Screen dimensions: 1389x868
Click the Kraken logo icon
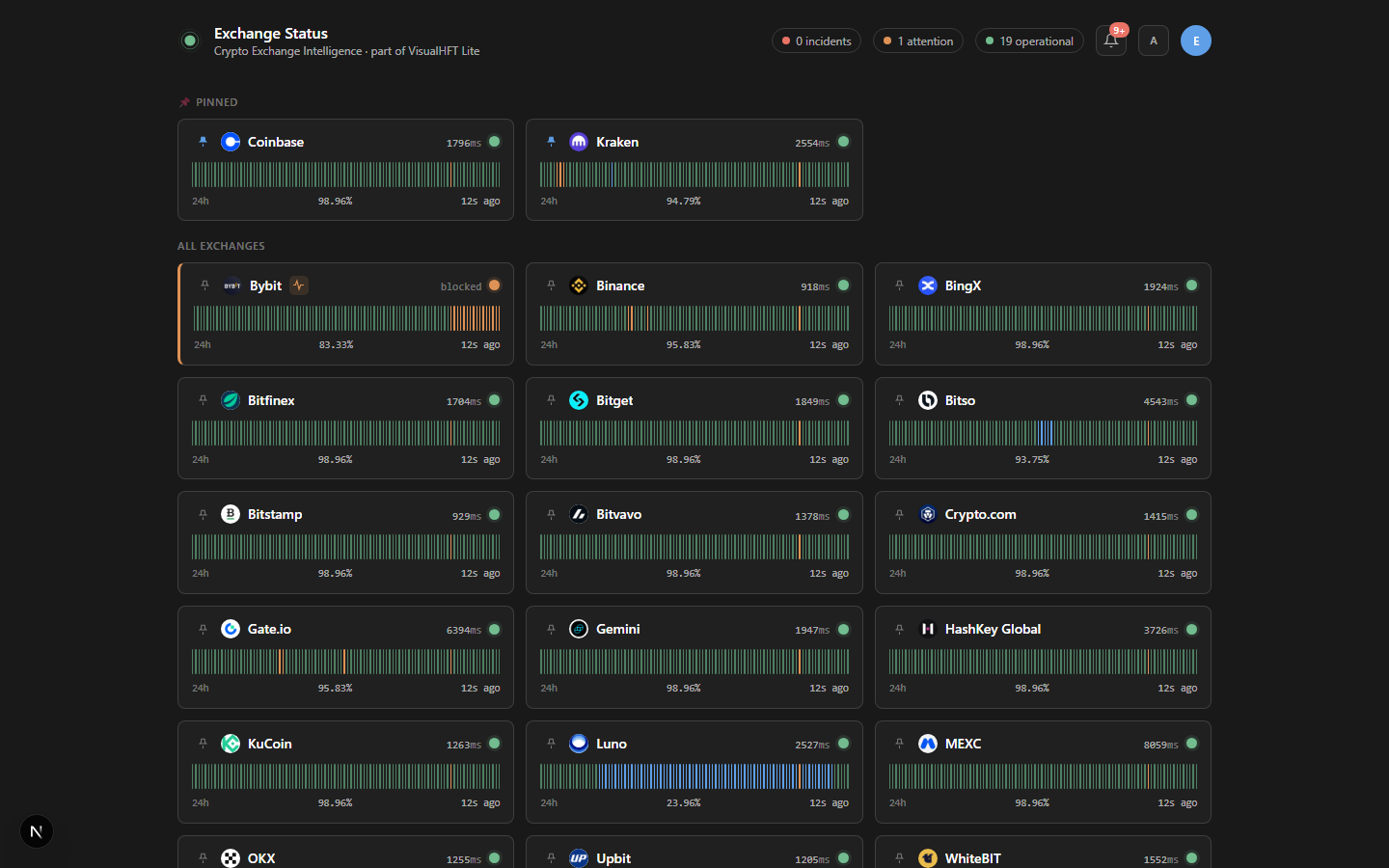(x=579, y=142)
